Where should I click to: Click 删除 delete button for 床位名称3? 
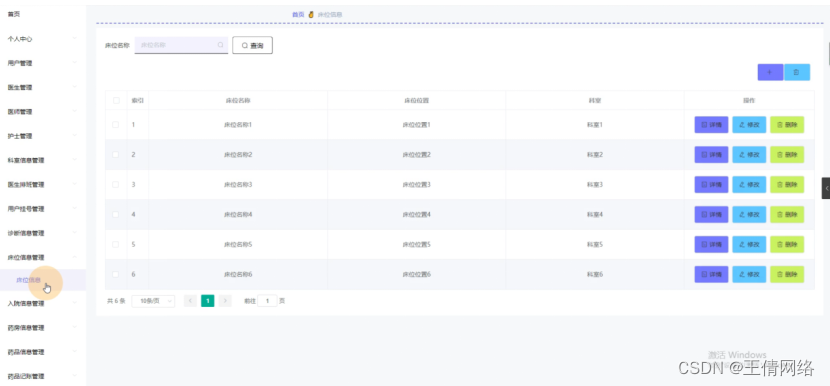787,184
